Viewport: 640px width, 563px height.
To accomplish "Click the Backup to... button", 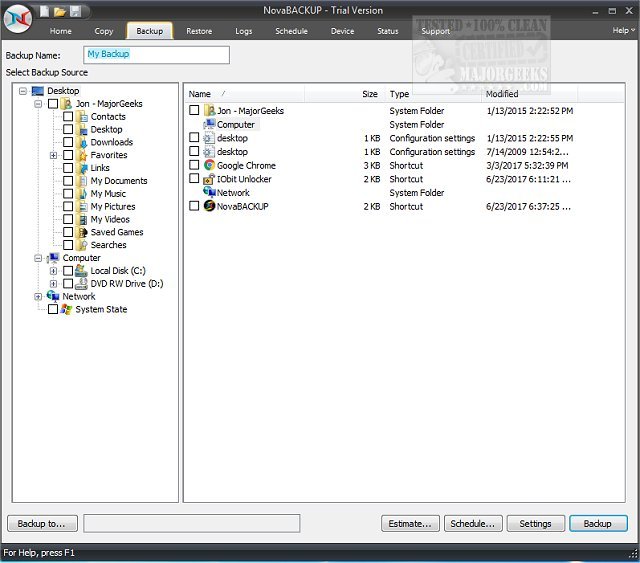I will 42,523.
